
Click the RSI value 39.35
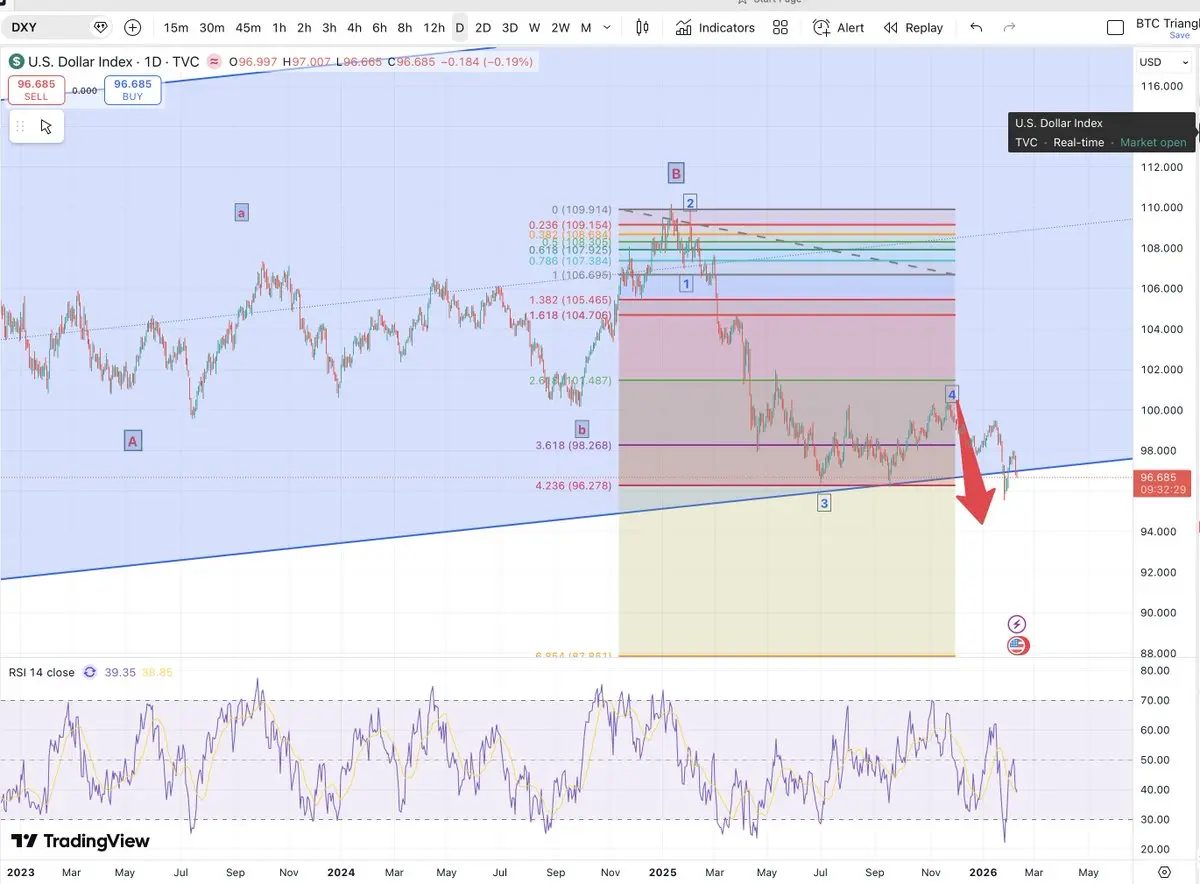tap(118, 672)
